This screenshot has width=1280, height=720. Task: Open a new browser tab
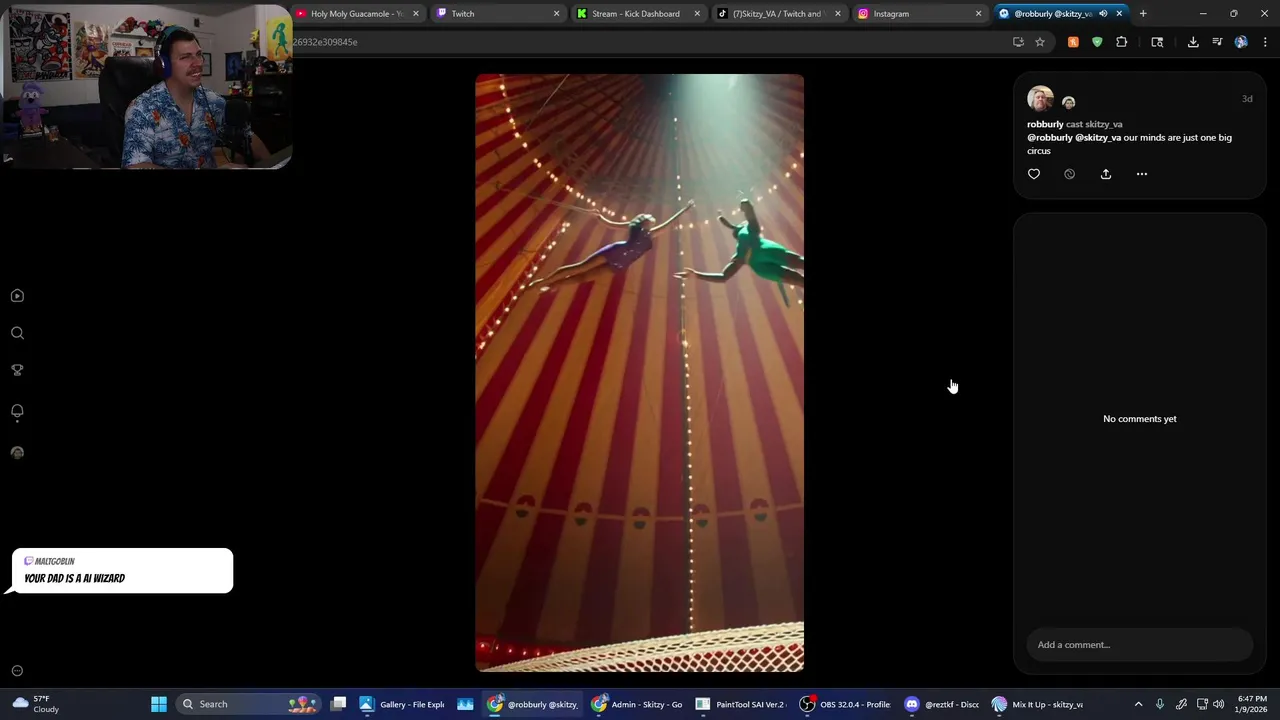click(1143, 14)
